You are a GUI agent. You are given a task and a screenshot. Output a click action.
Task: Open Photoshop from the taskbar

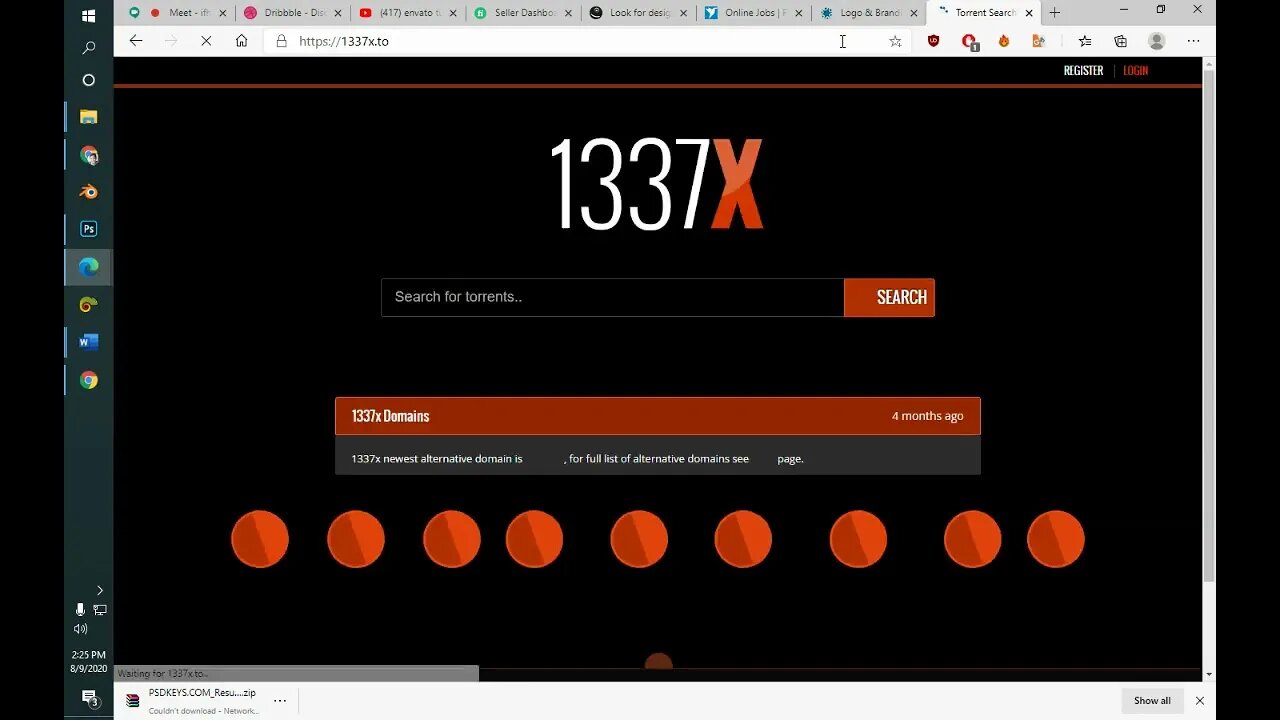click(88, 229)
